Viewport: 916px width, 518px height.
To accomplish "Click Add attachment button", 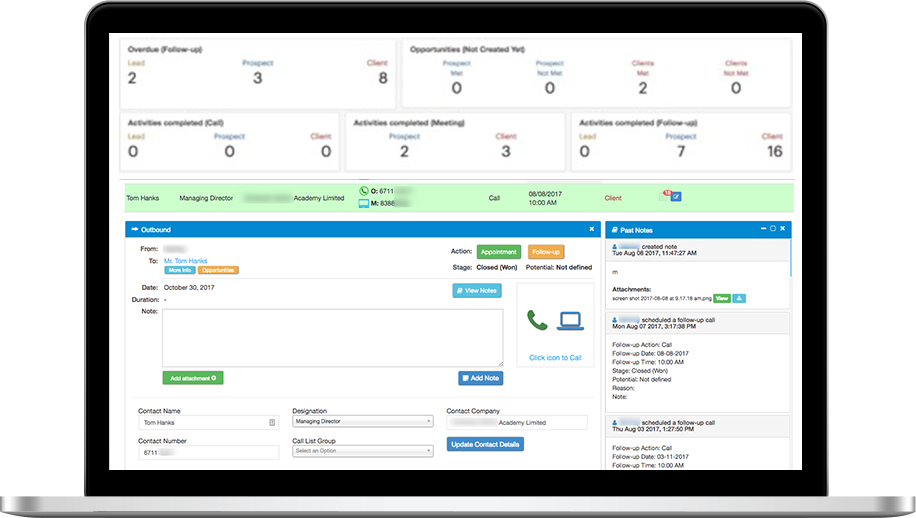I will click(192, 378).
